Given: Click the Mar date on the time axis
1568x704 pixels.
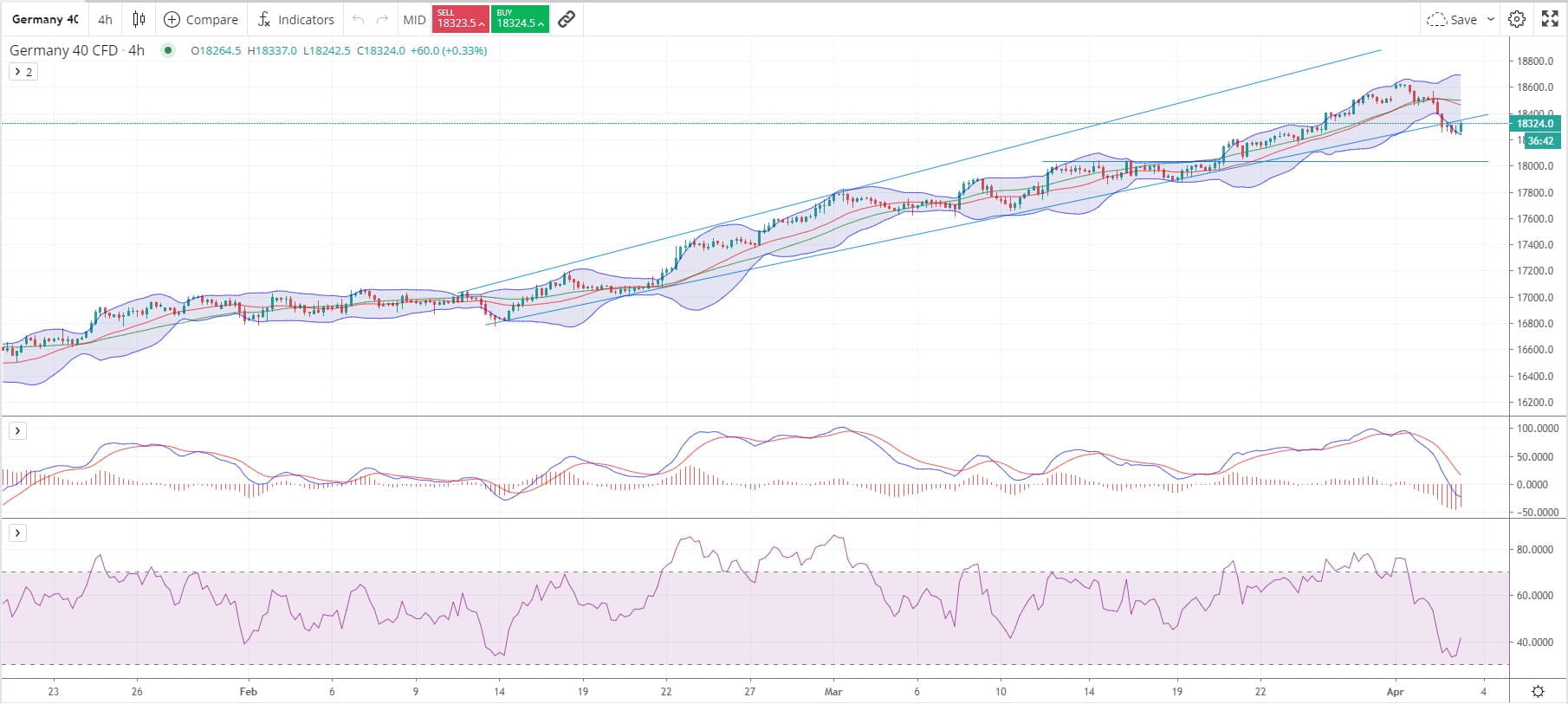Looking at the screenshot, I should [833, 692].
